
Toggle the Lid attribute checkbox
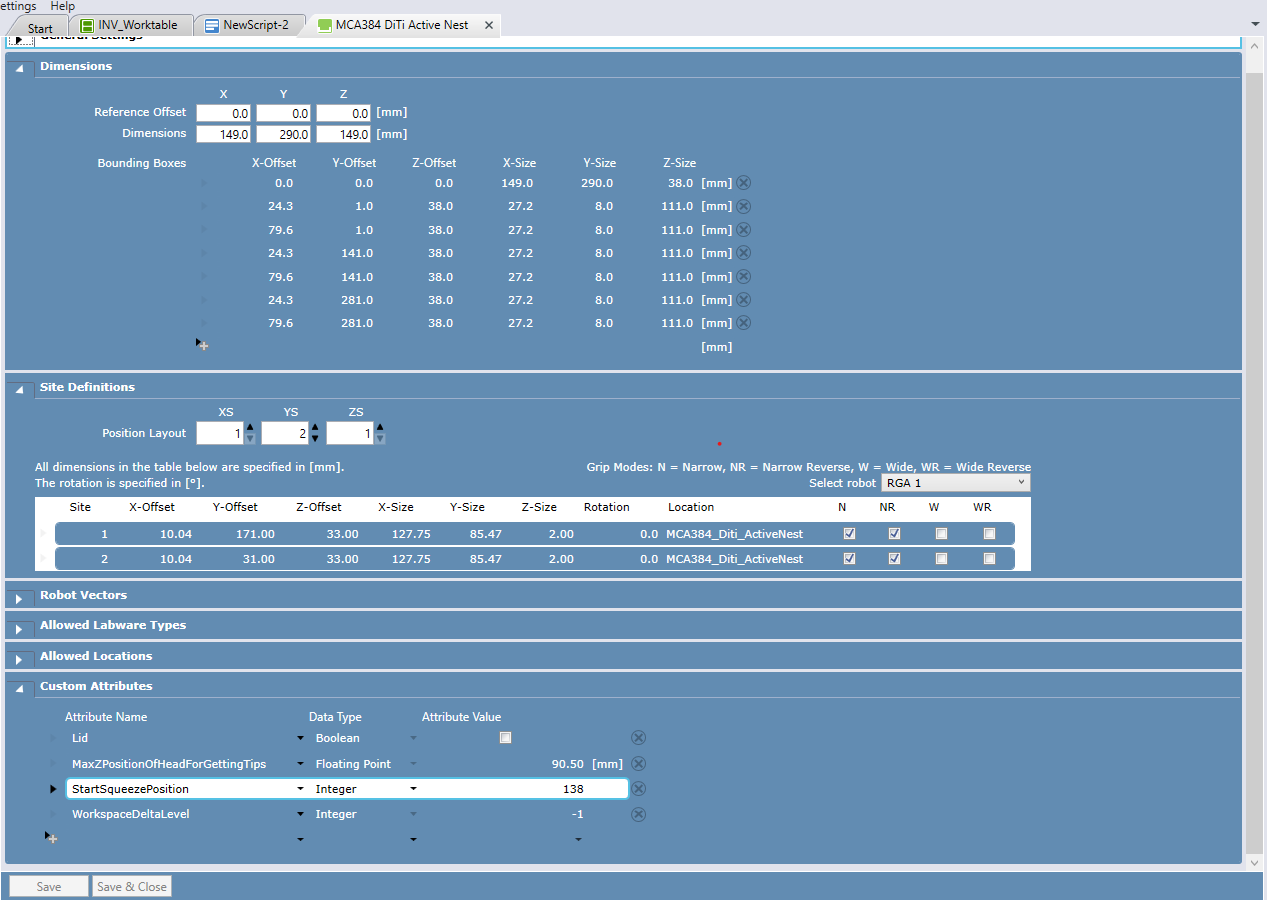click(505, 738)
